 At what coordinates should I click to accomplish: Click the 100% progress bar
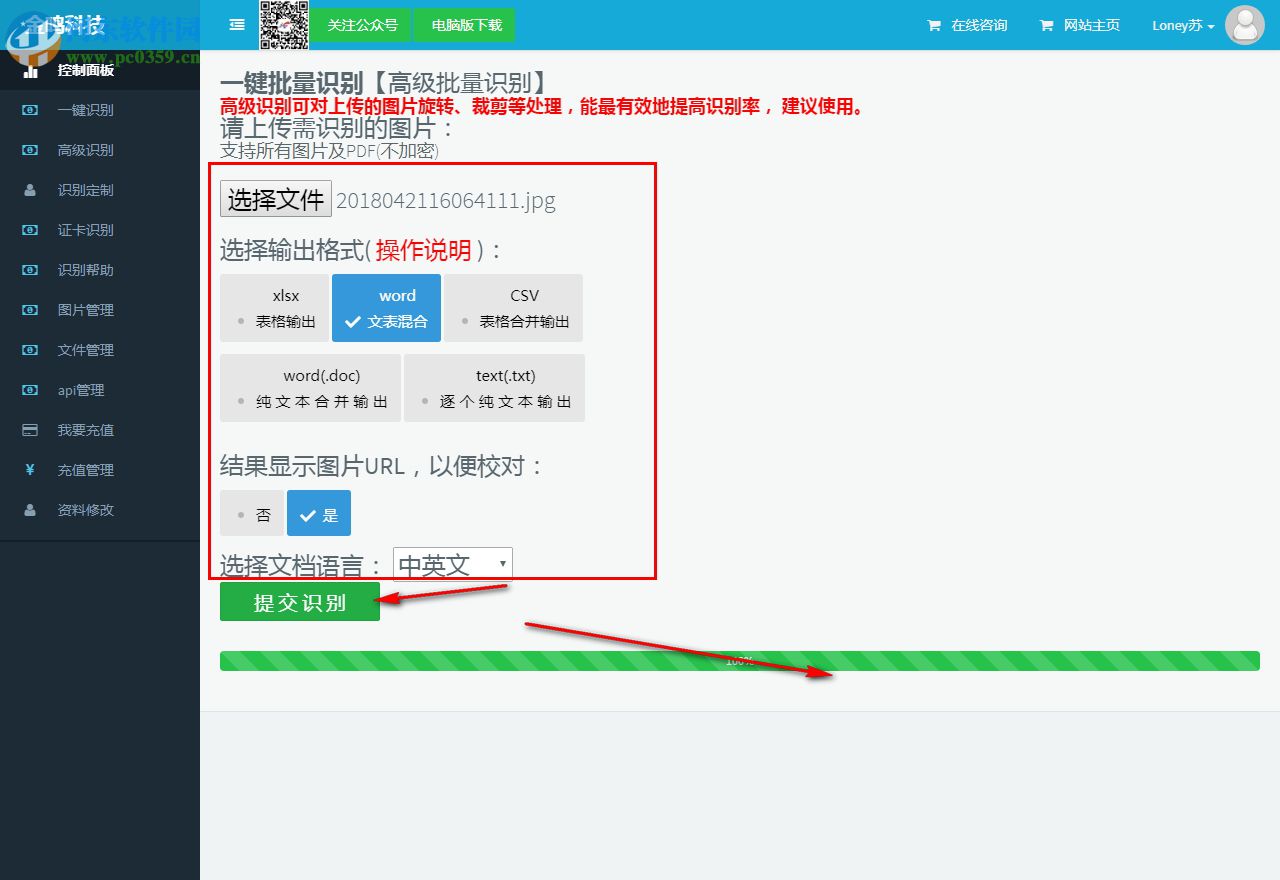tap(739, 660)
